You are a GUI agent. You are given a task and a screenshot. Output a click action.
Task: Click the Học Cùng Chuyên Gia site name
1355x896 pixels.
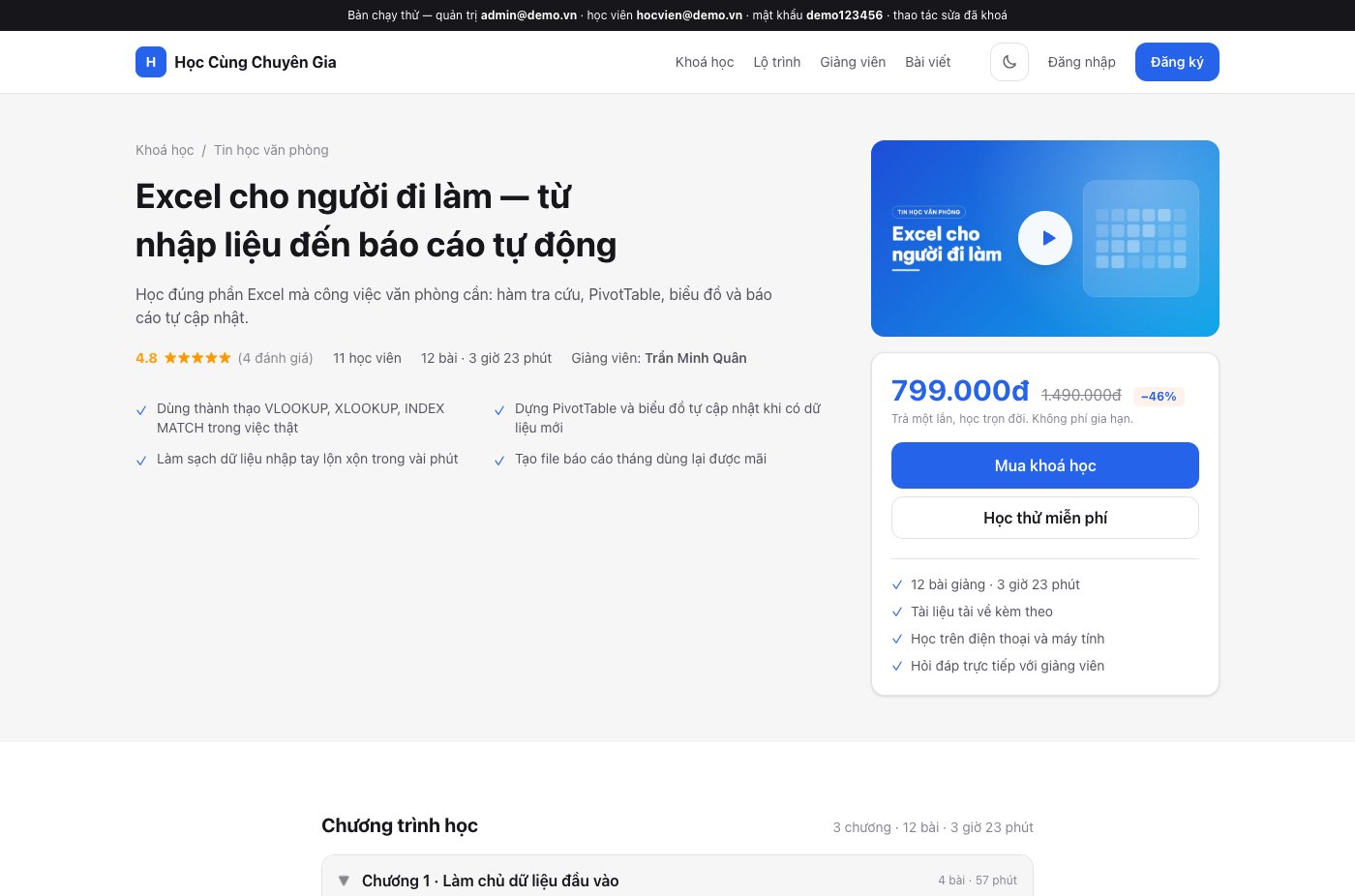pyautogui.click(x=256, y=62)
